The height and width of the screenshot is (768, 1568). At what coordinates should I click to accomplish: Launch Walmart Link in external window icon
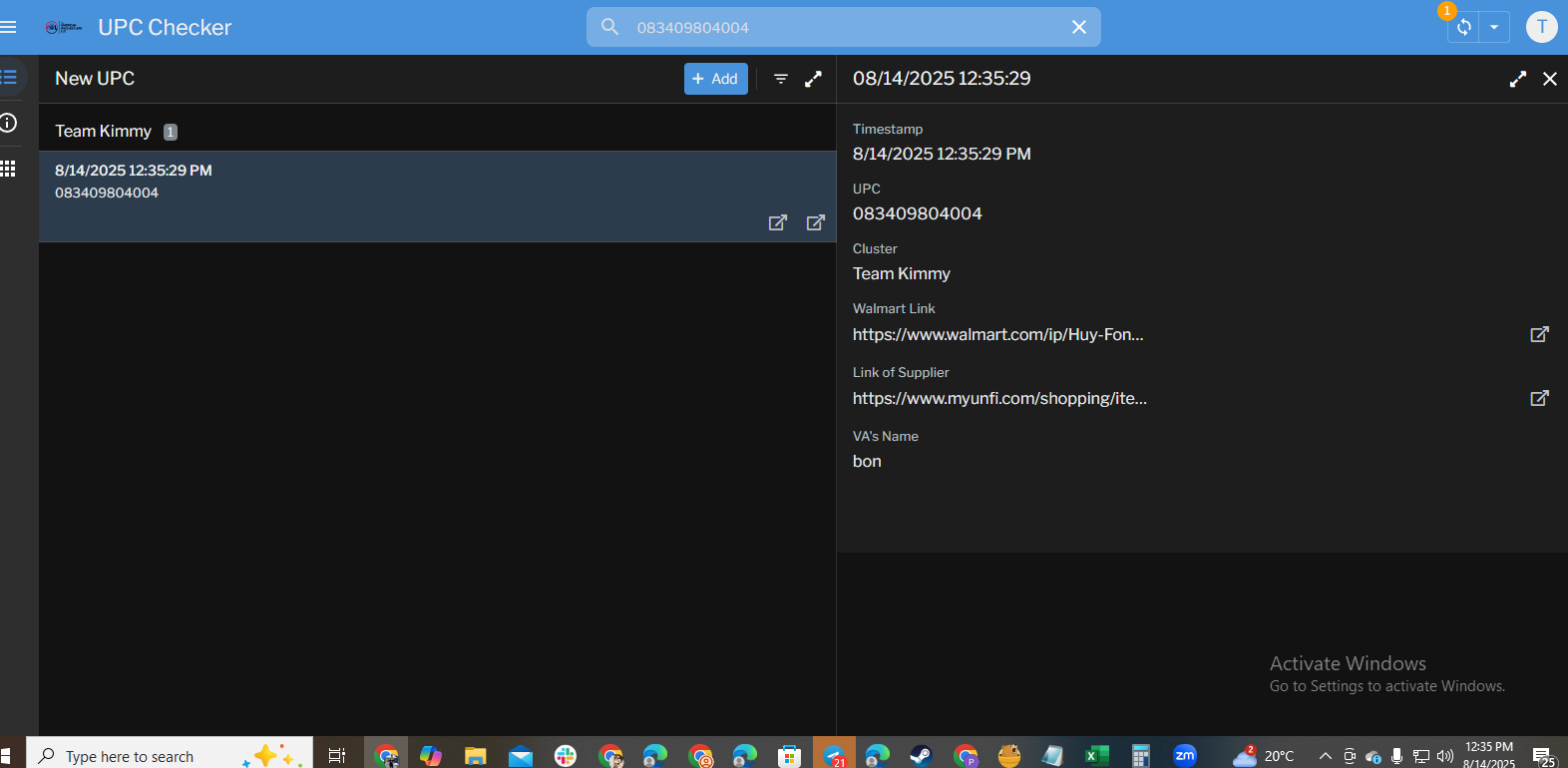[1539, 334]
